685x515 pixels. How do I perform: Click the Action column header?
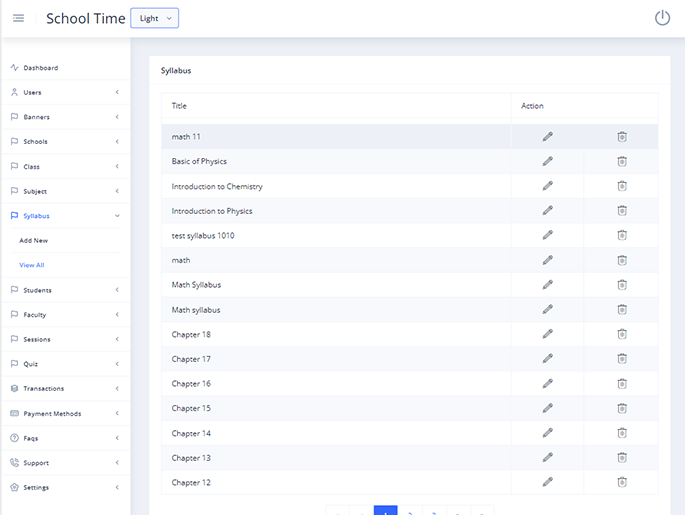532,106
